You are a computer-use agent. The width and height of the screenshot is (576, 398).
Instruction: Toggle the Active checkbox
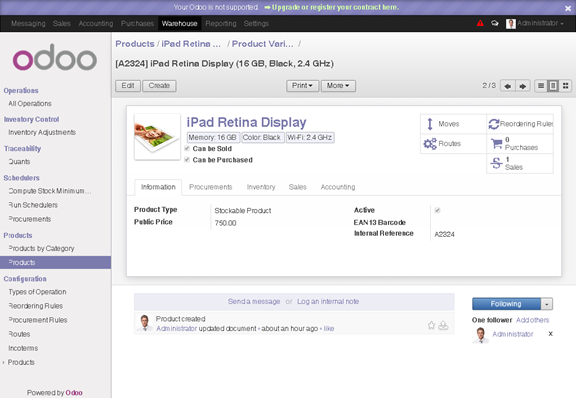tap(437, 210)
